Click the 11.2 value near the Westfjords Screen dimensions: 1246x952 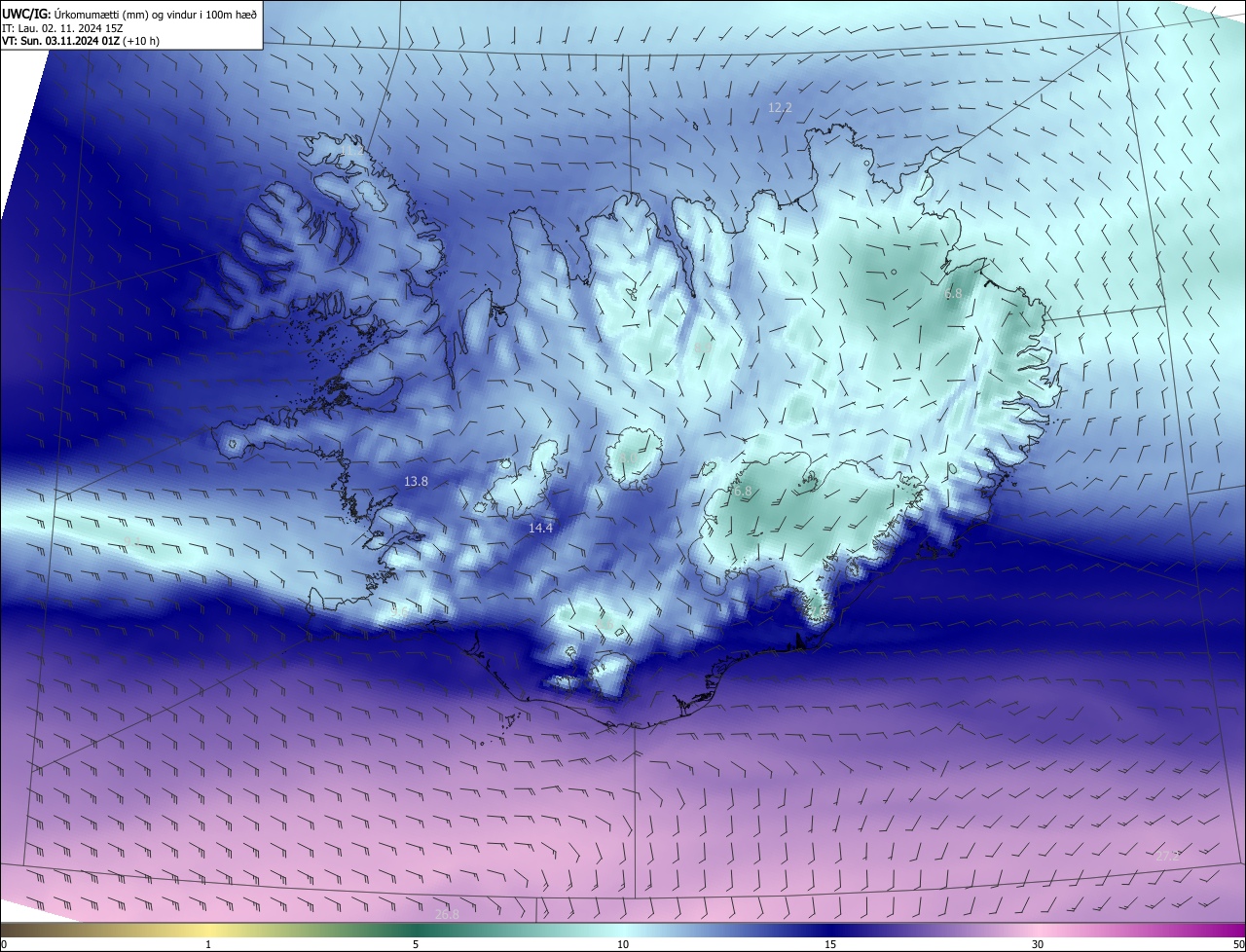point(352,151)
